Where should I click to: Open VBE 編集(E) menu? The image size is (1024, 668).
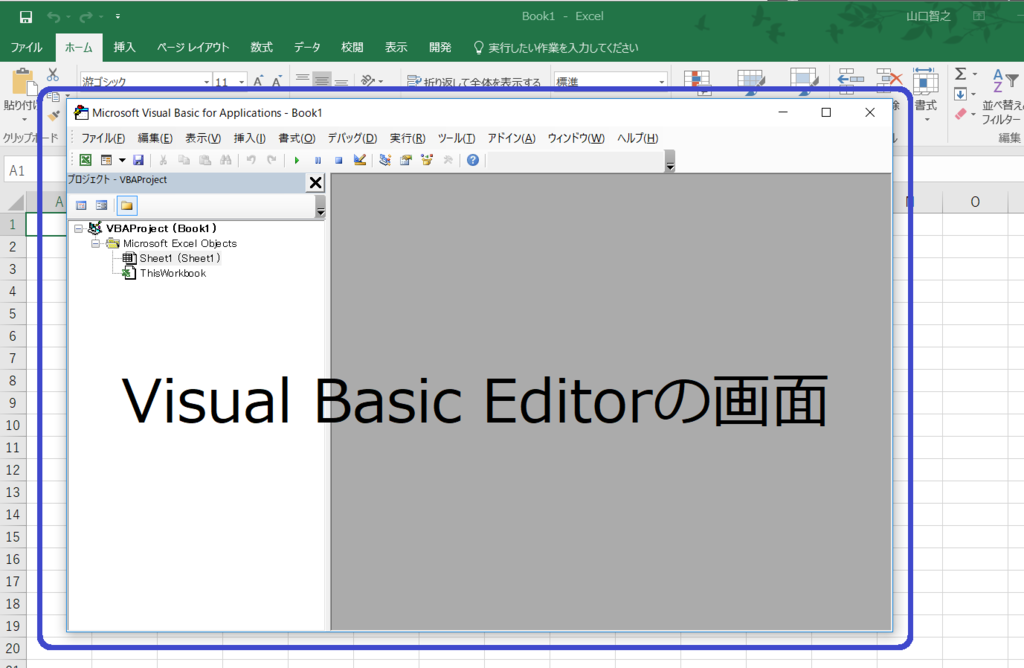coord(155,138)
